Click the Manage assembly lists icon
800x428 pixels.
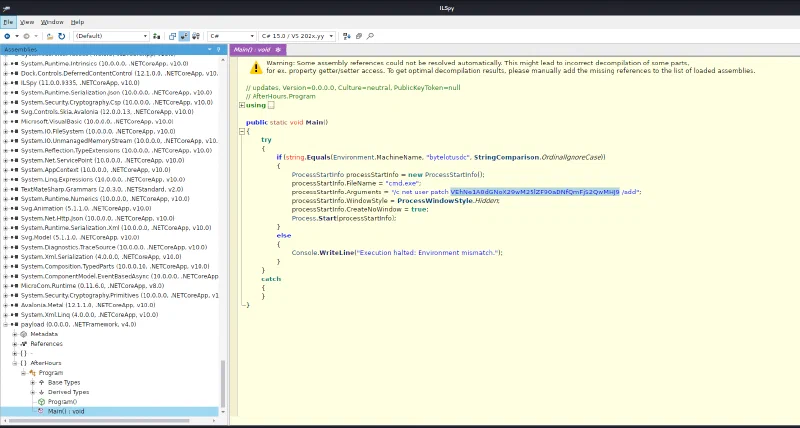(157, 36)
